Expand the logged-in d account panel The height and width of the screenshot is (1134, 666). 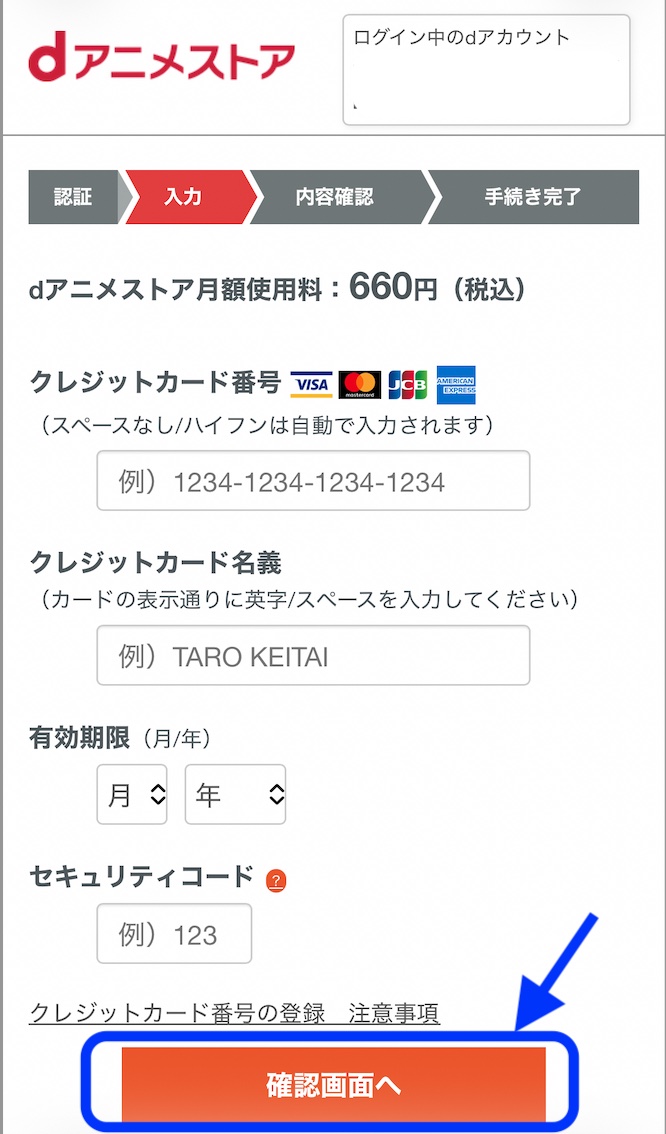[x=486, y=68]
